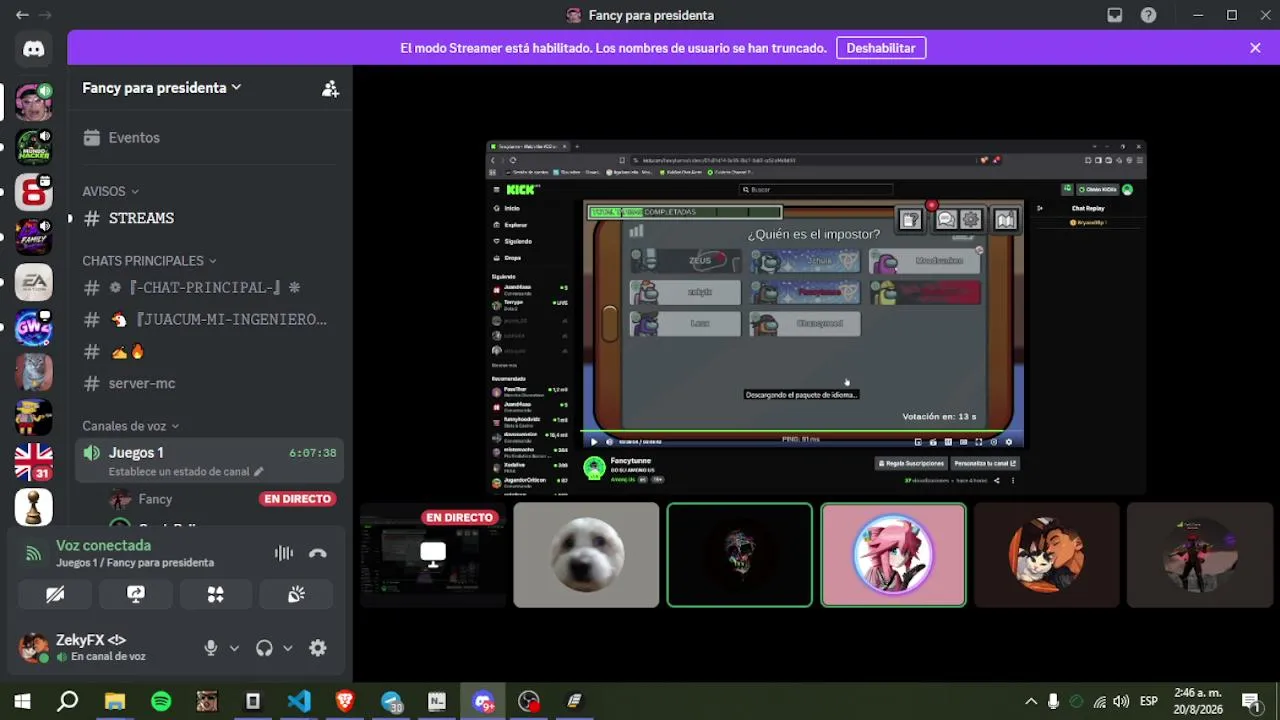
Task: Open the soundboard
Action: pyautogui.click(x=296, y=594)
